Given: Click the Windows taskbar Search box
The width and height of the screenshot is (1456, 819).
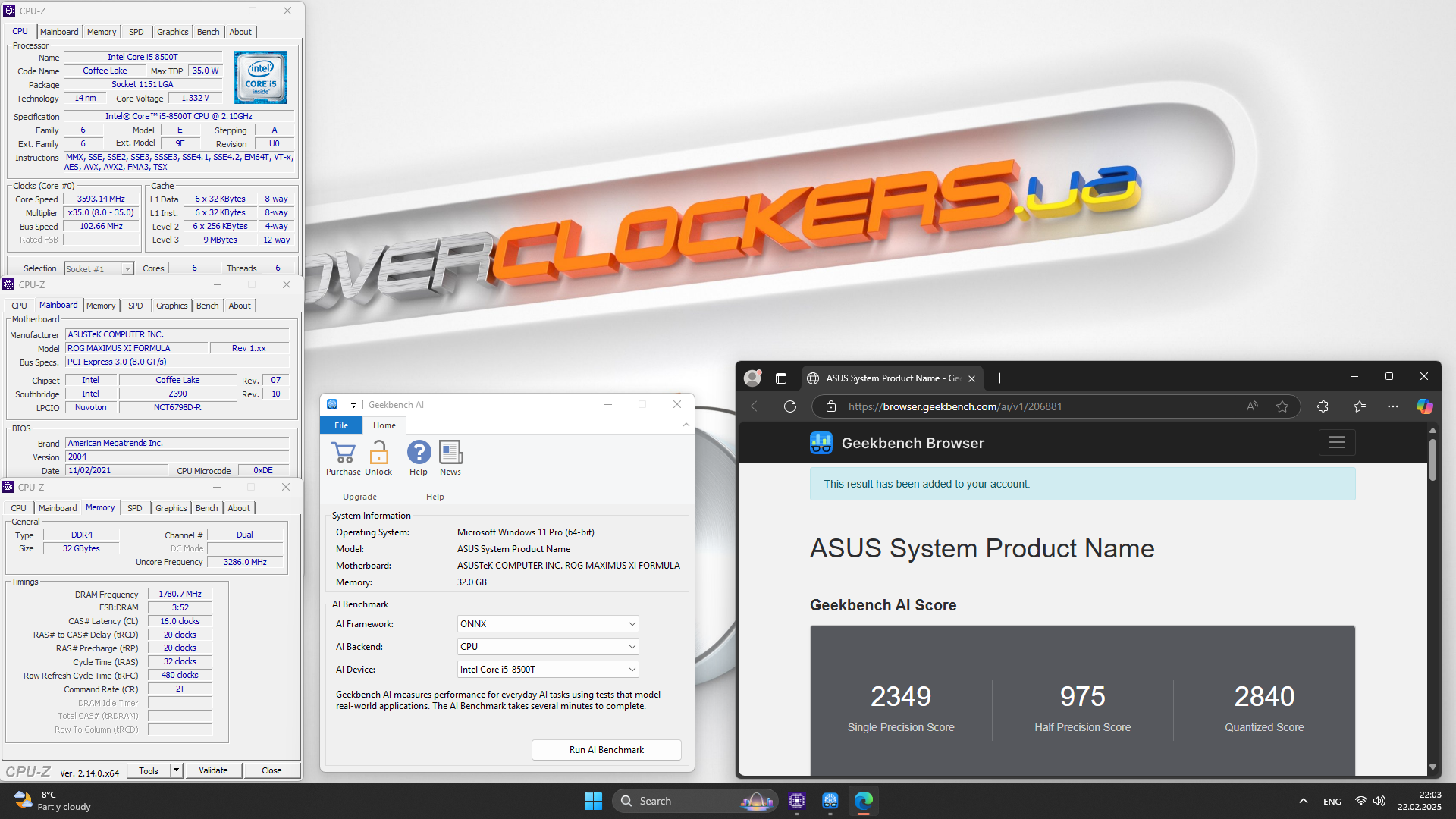Looking at the screenshot, I should [695, 801].
